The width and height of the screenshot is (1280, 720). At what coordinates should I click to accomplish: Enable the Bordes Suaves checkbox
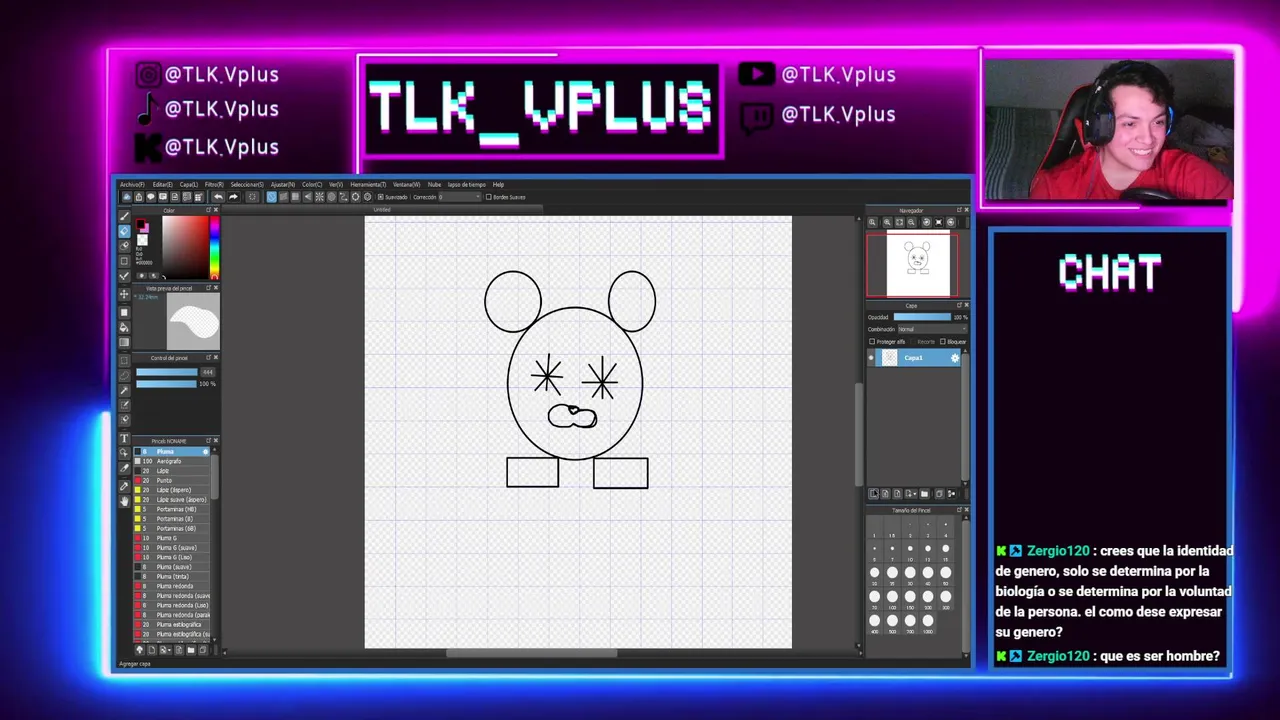pyautogui.click(x=489, y=197)
